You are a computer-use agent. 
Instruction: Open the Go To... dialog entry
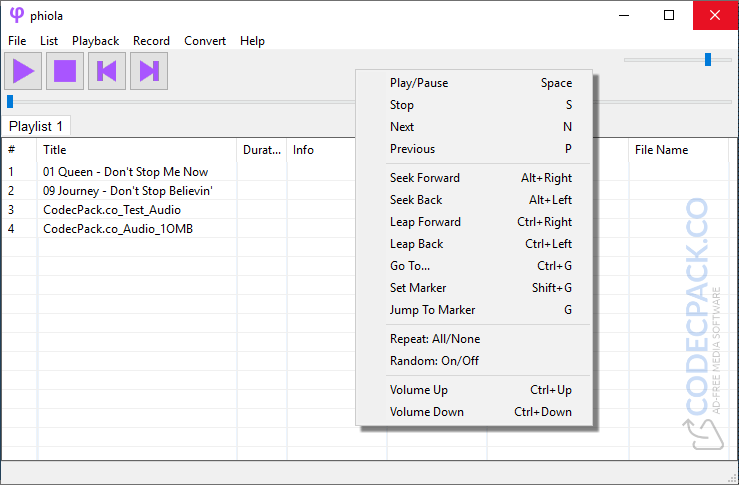pos(474,266)
